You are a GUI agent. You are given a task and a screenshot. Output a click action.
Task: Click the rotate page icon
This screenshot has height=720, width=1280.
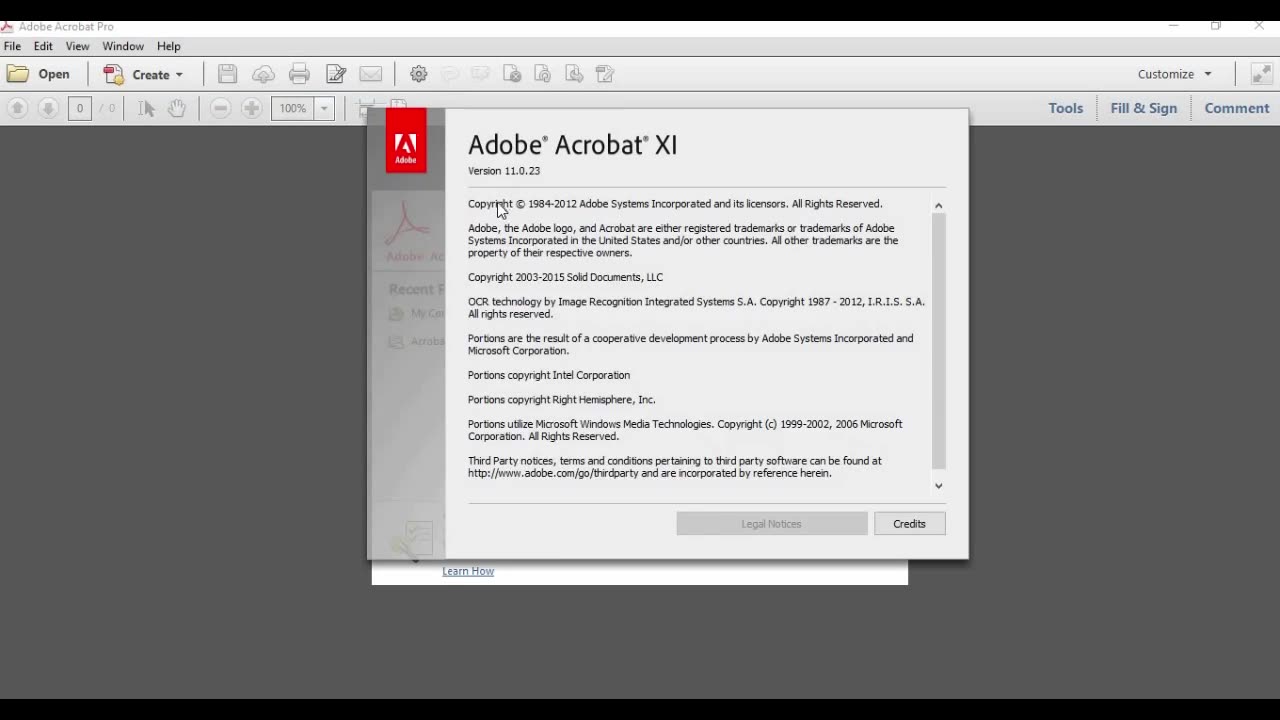(543, 74)
